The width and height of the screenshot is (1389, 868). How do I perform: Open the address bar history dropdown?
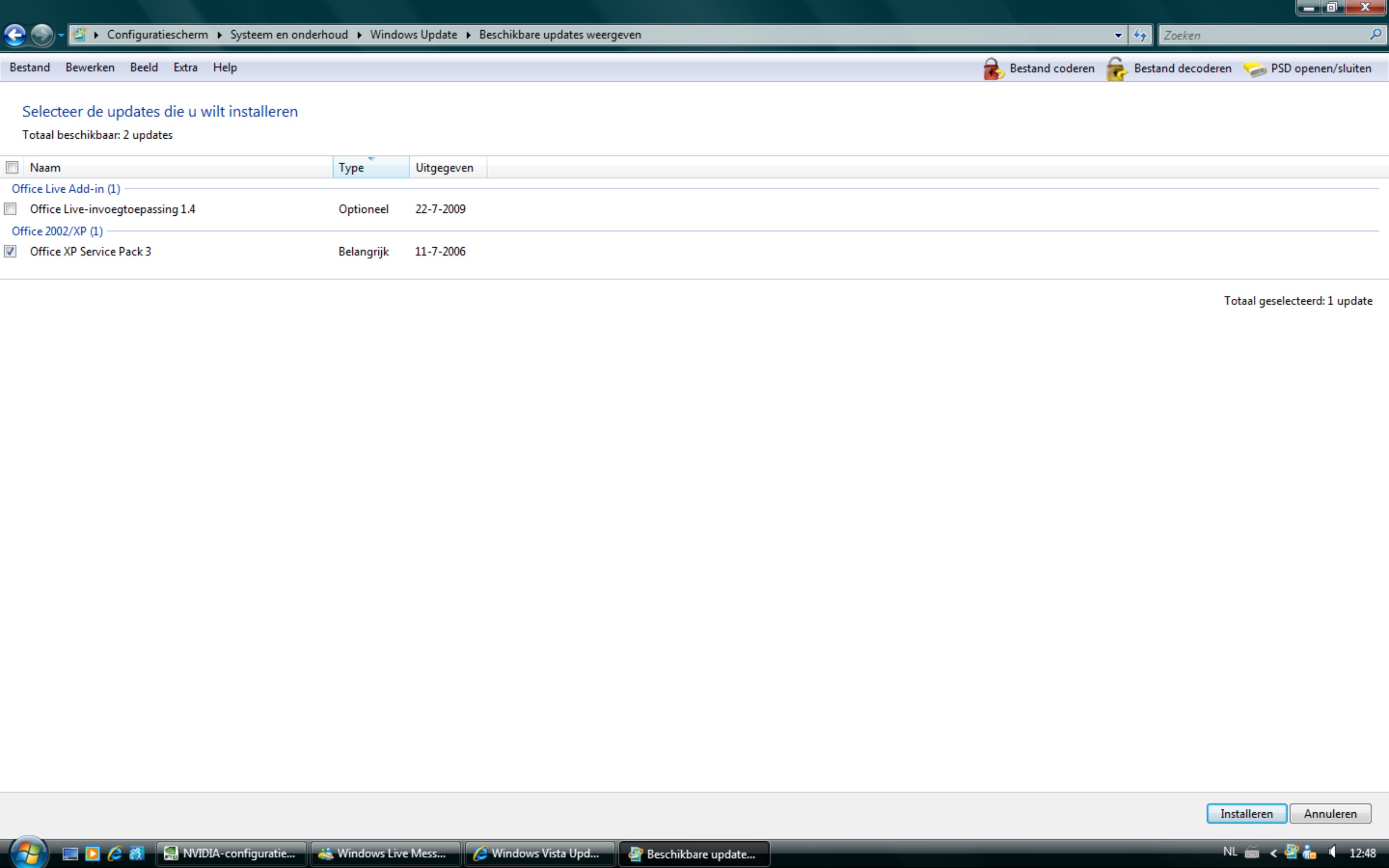point(1118,35)
